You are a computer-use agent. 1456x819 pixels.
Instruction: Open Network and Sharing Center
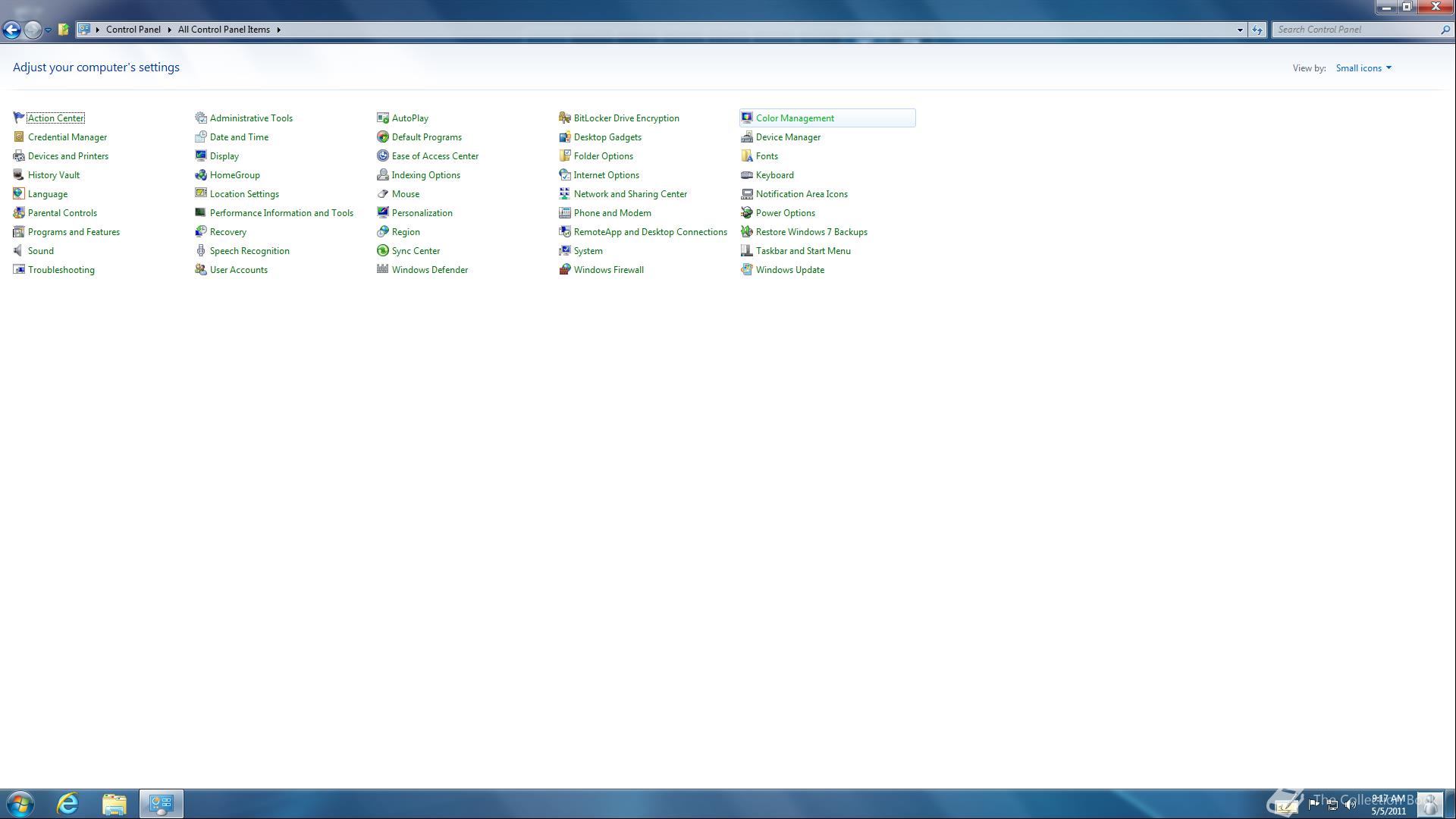coord(630,194)
